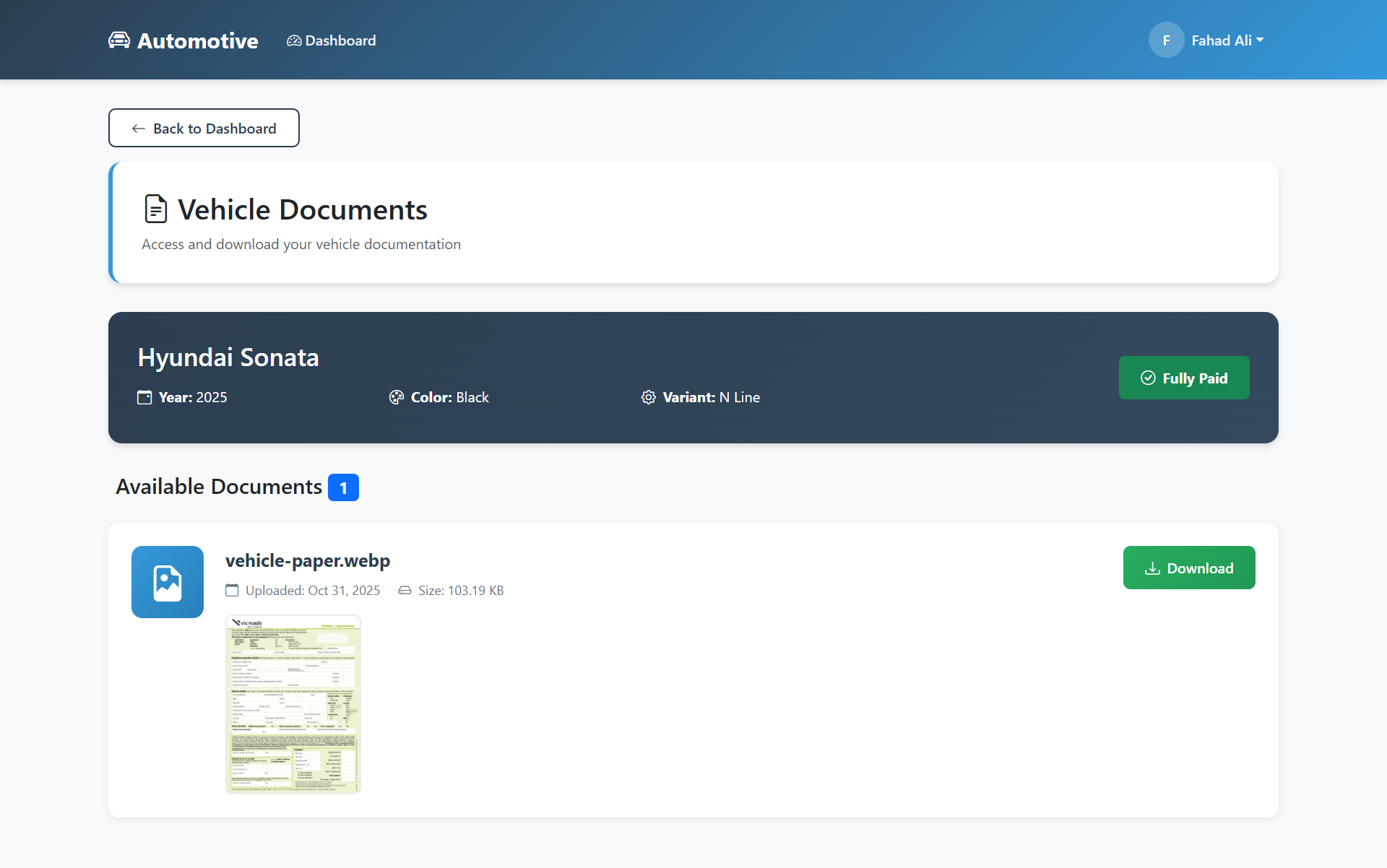Screen dimensions: 1387x868
Task: Open the Fahad Ali user dropdown
Action: [1221, 40]
